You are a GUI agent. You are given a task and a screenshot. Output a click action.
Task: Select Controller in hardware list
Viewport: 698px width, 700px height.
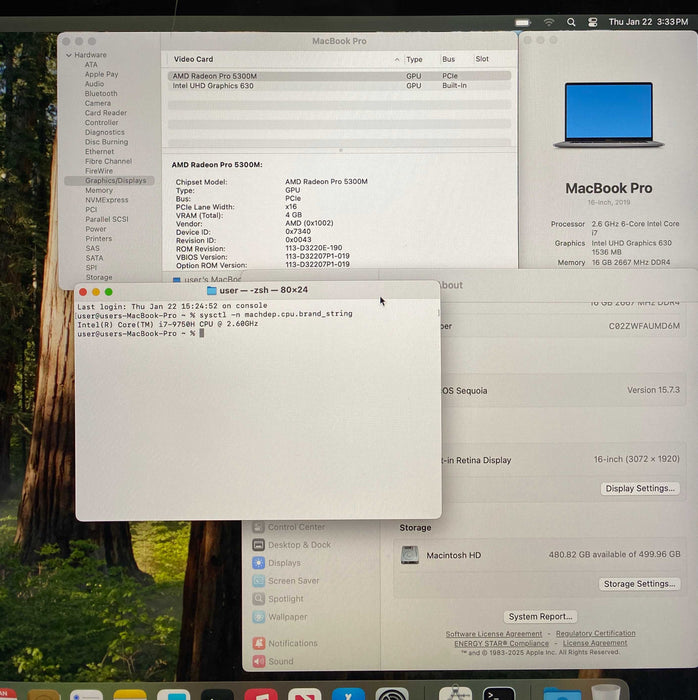pyautogui.click(x=101, y=122)
